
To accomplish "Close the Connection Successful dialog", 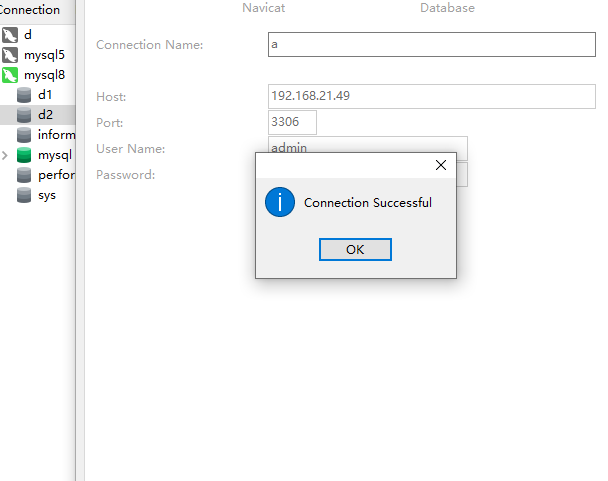I will tap(441, 165).
